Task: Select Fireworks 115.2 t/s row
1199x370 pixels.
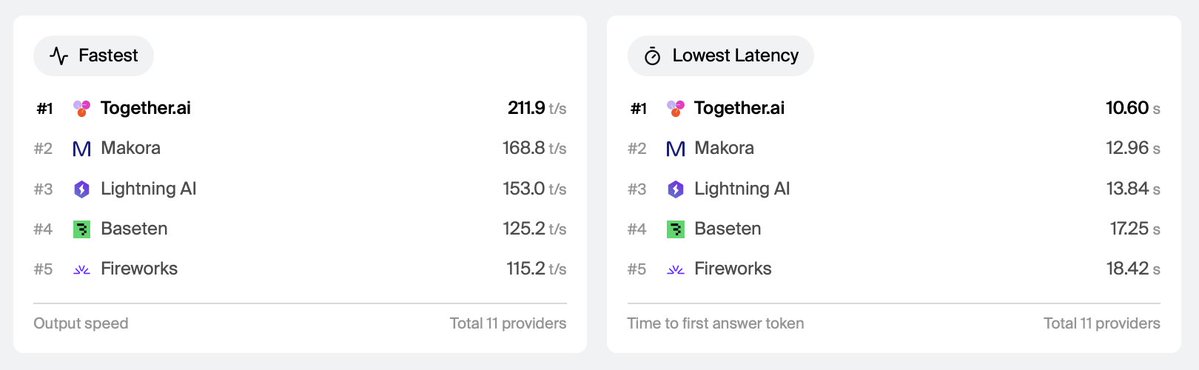Action: click(300, 269)
